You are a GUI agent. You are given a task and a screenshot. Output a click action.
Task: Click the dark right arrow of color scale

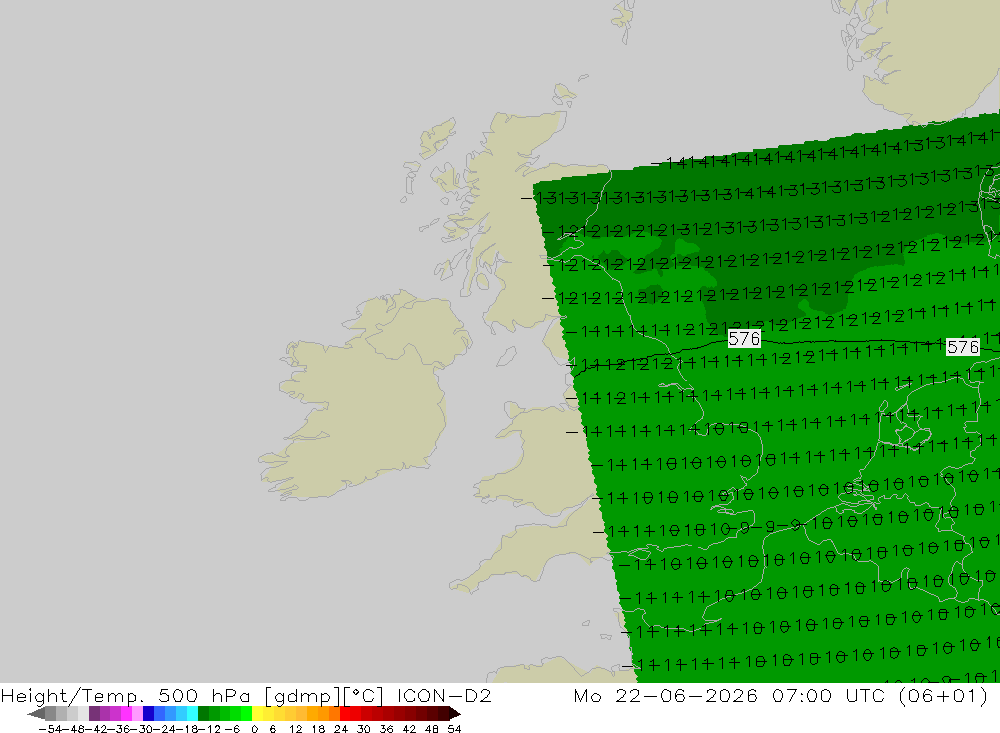tap(455, 714)
